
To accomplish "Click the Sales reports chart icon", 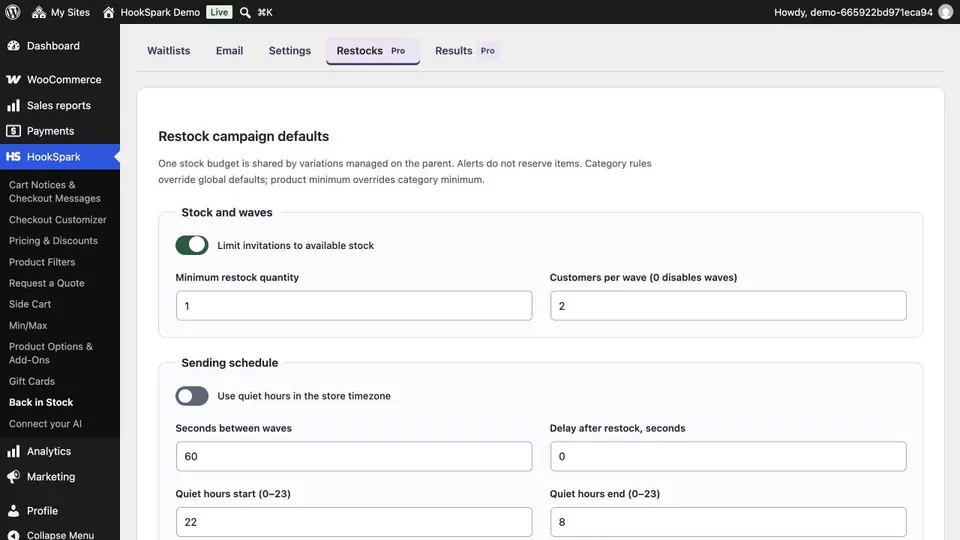I will pos(13,105).
